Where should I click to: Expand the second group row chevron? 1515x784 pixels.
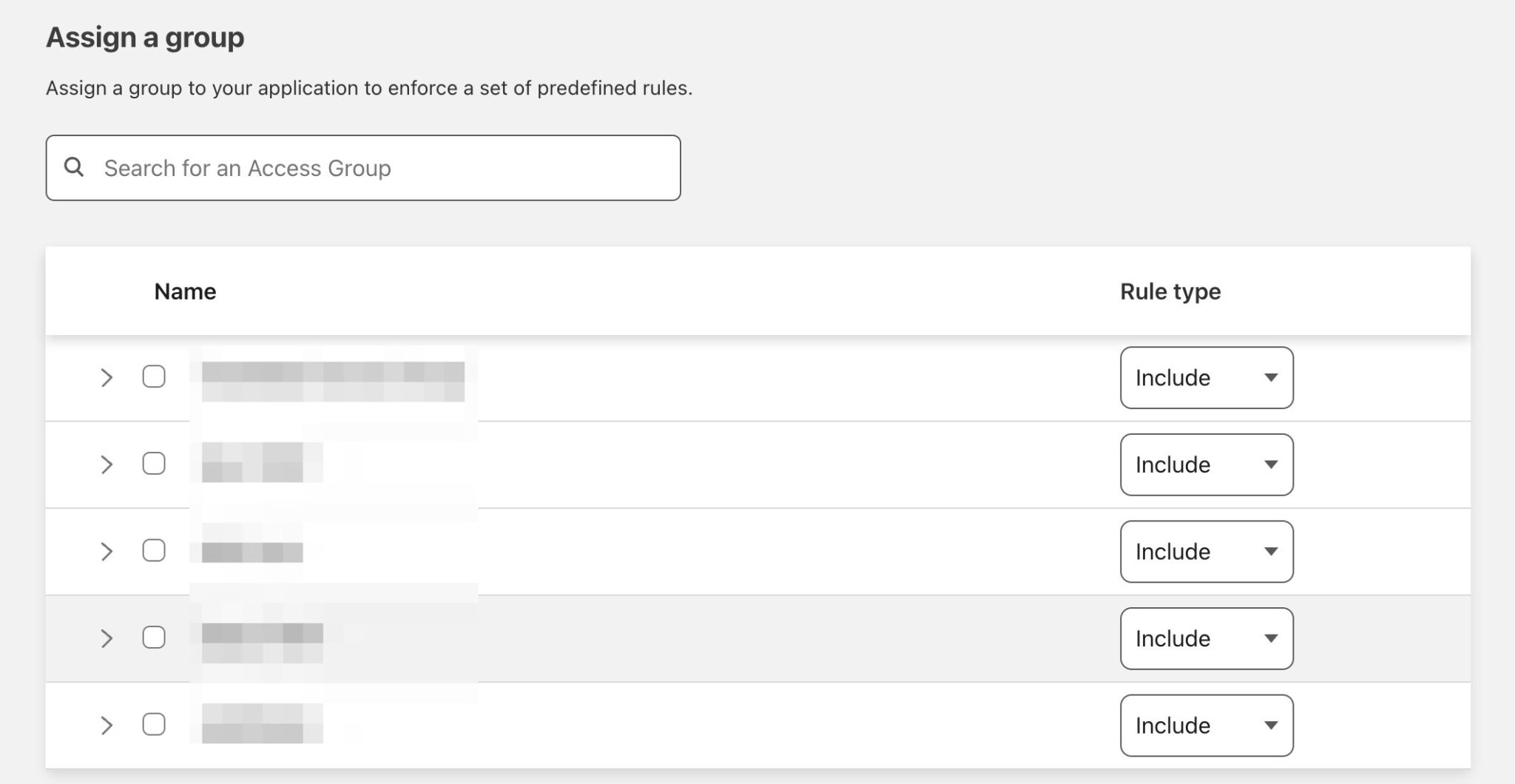pos(108,464)
